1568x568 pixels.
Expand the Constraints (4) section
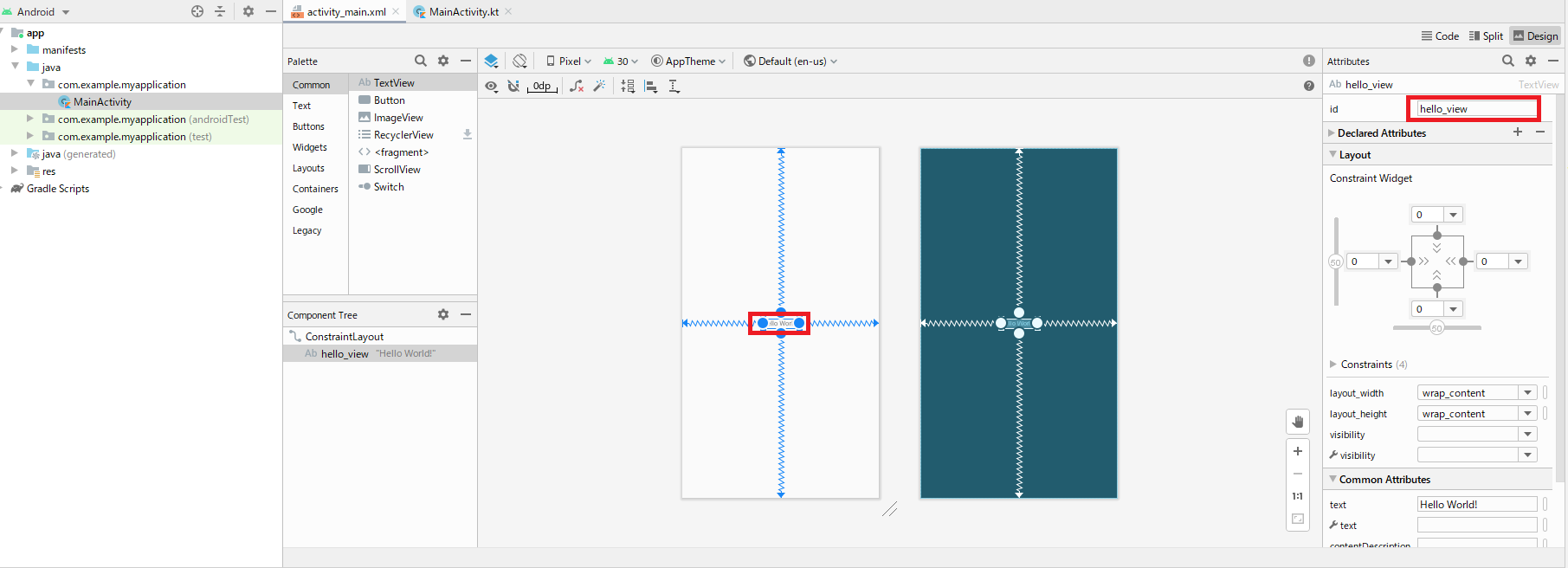click(1333, 364)
